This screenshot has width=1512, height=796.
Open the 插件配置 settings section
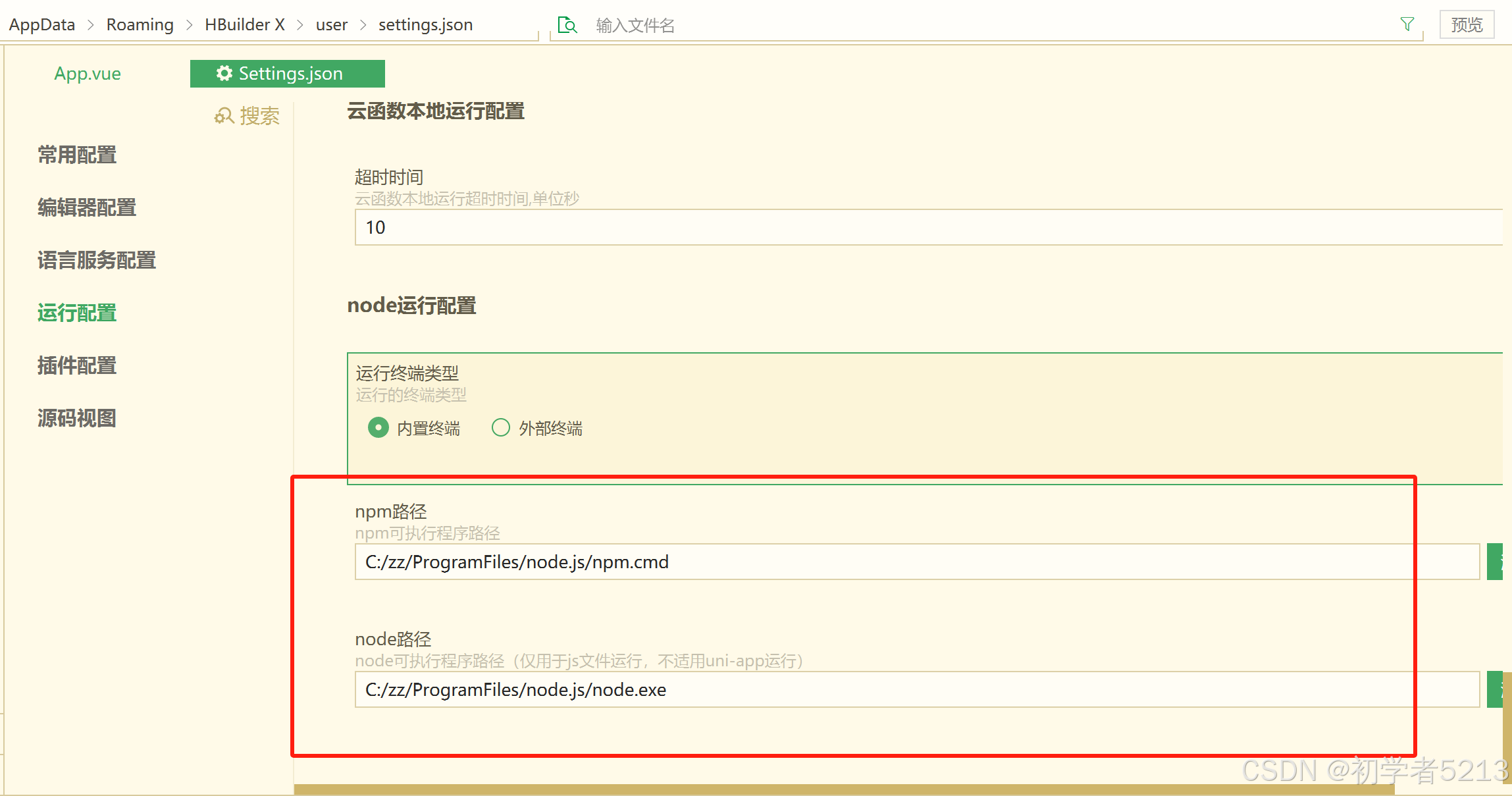pos(77,365)
